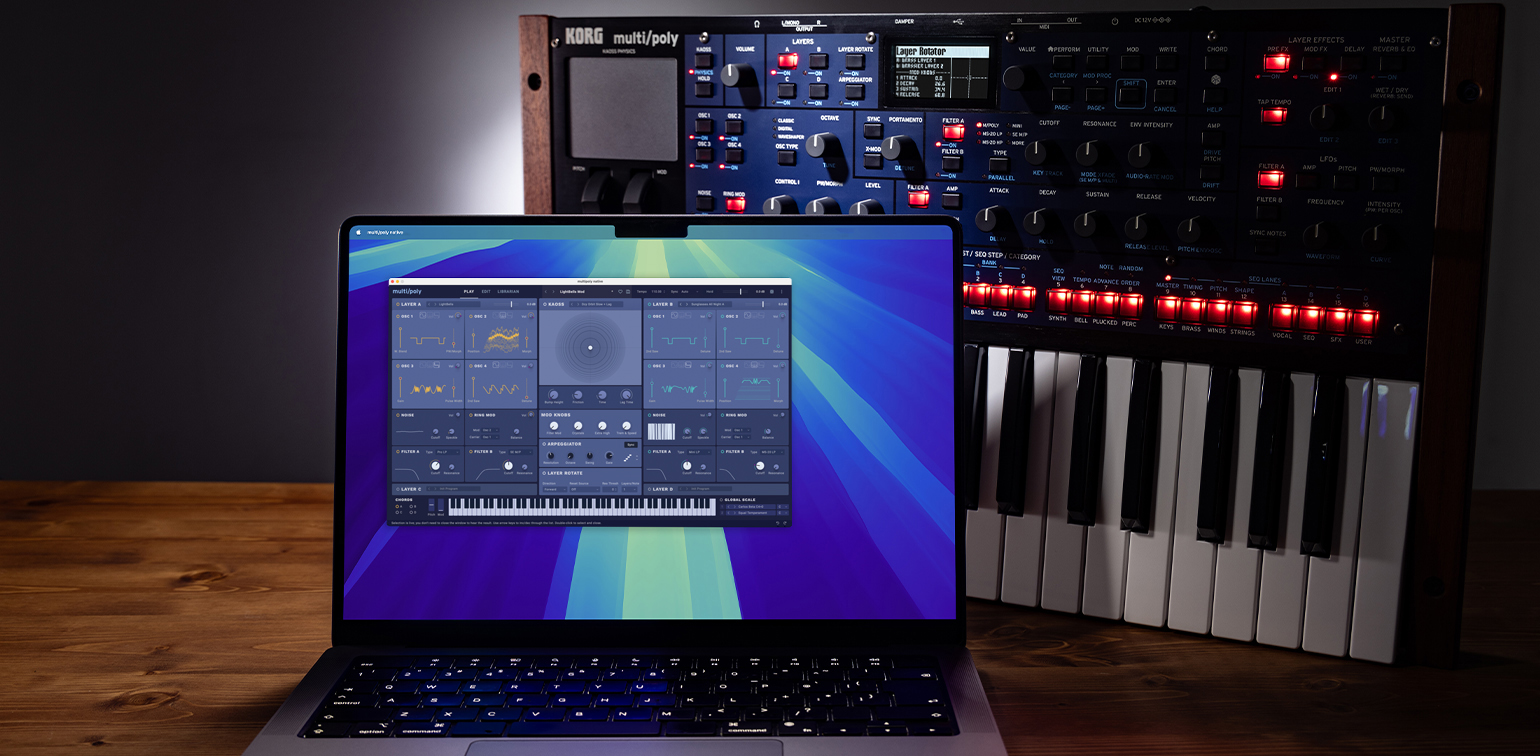The height and width of the screenshot is (756, 1540).
Task: Click the Arpeggiator Sync button
Action: [630, 444]
